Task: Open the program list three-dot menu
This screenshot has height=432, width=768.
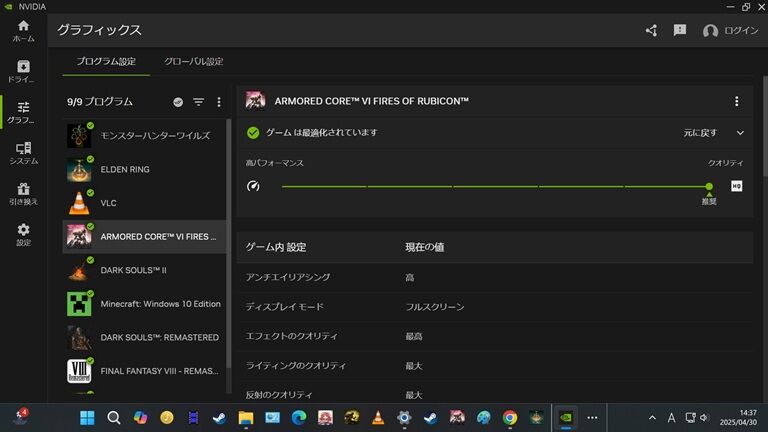Action: [x=219, y=102]
